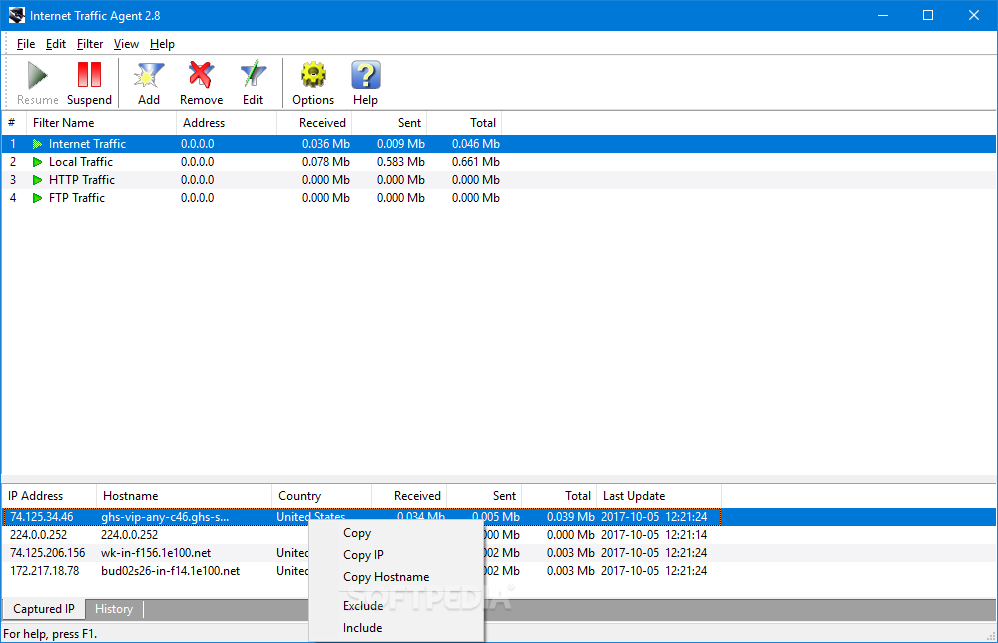Screen dimensions: 998x643
Task: Select the Local Traffic filter row
Action: tap(499, 162)
